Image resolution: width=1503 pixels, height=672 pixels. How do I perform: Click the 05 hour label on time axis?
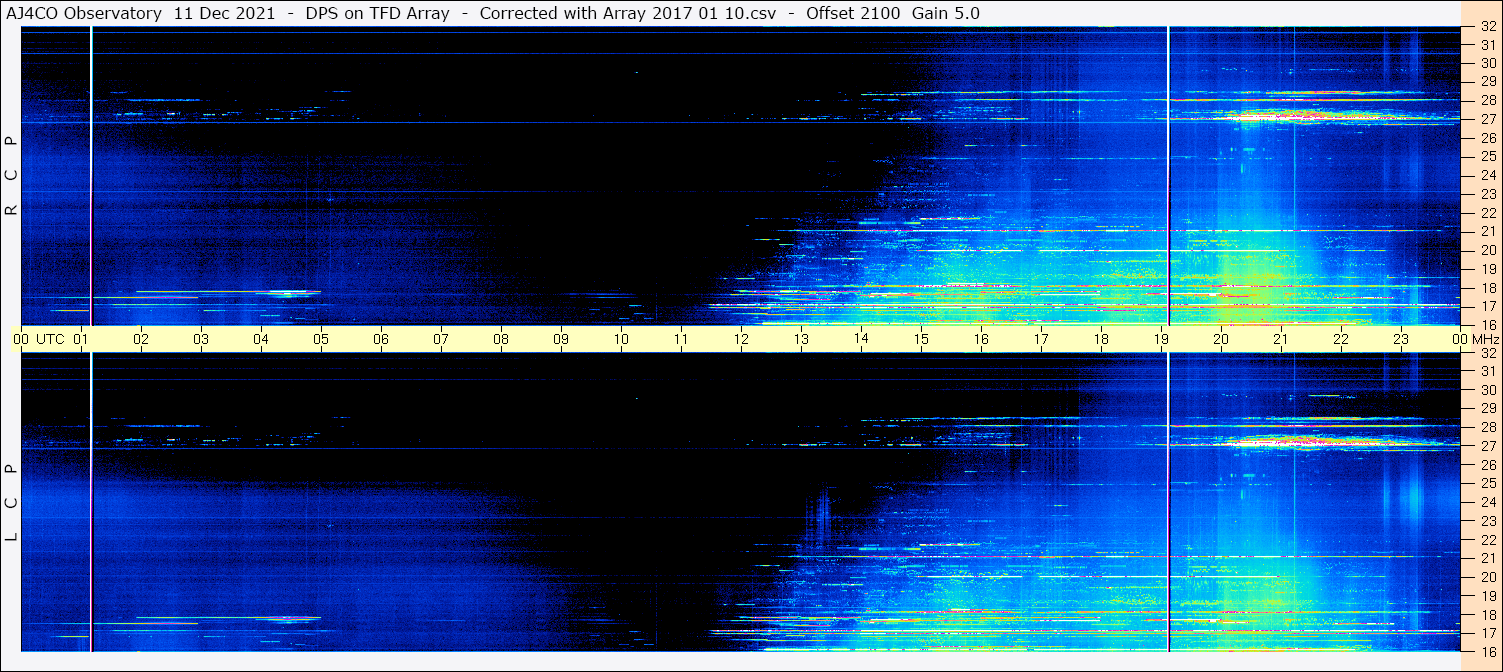coord(321,339)
